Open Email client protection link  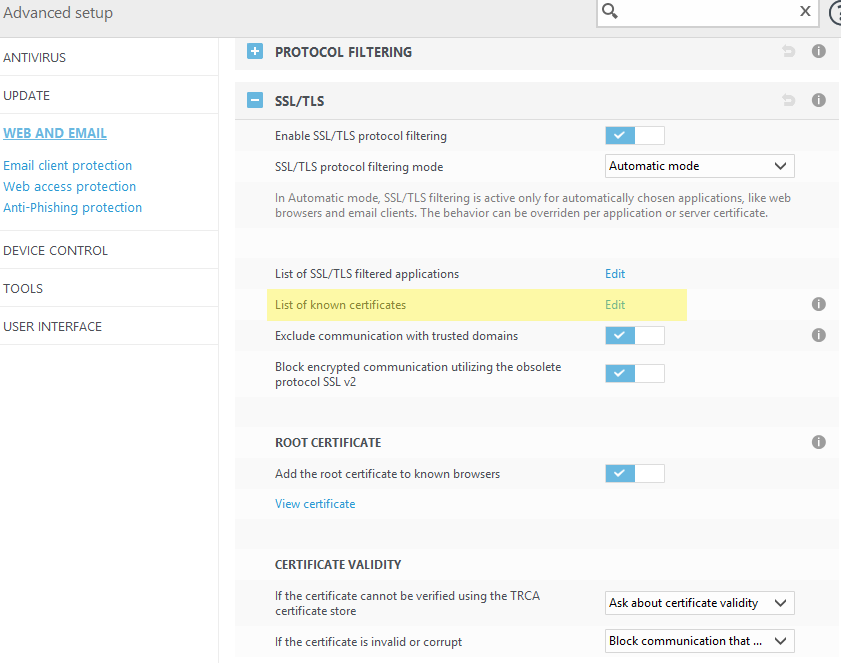coord(68,166)
